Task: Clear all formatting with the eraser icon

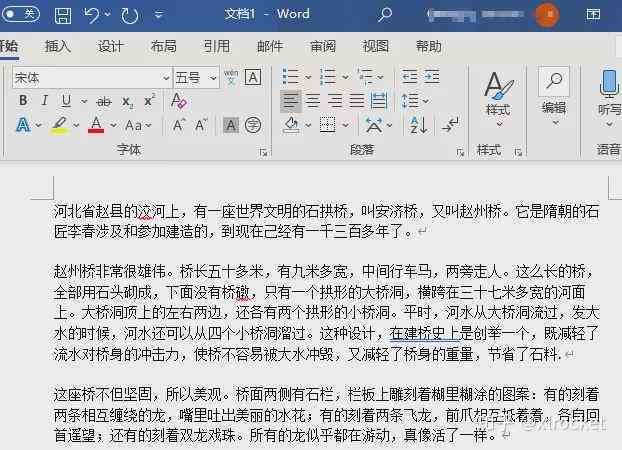Action: (x=179, y=101)
